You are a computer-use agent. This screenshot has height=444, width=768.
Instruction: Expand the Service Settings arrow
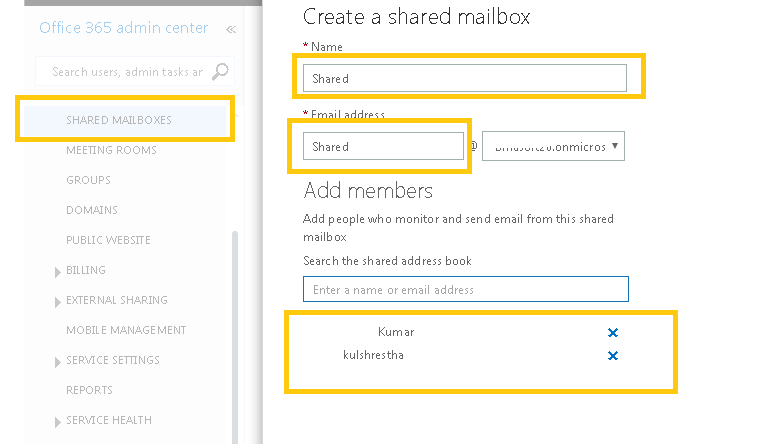[57, 362]
